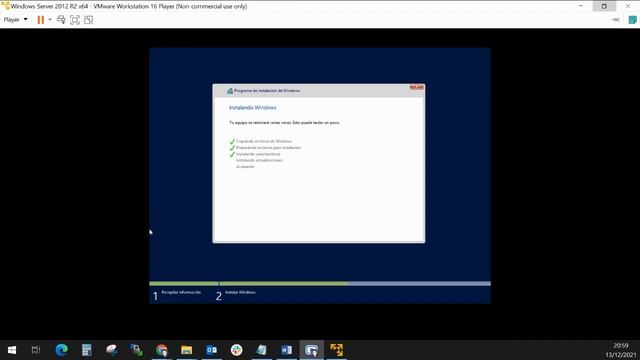Click the 'Instalando características' step
Screen dimensions: 640x360
pyautogui.click(x=258, y=154)
